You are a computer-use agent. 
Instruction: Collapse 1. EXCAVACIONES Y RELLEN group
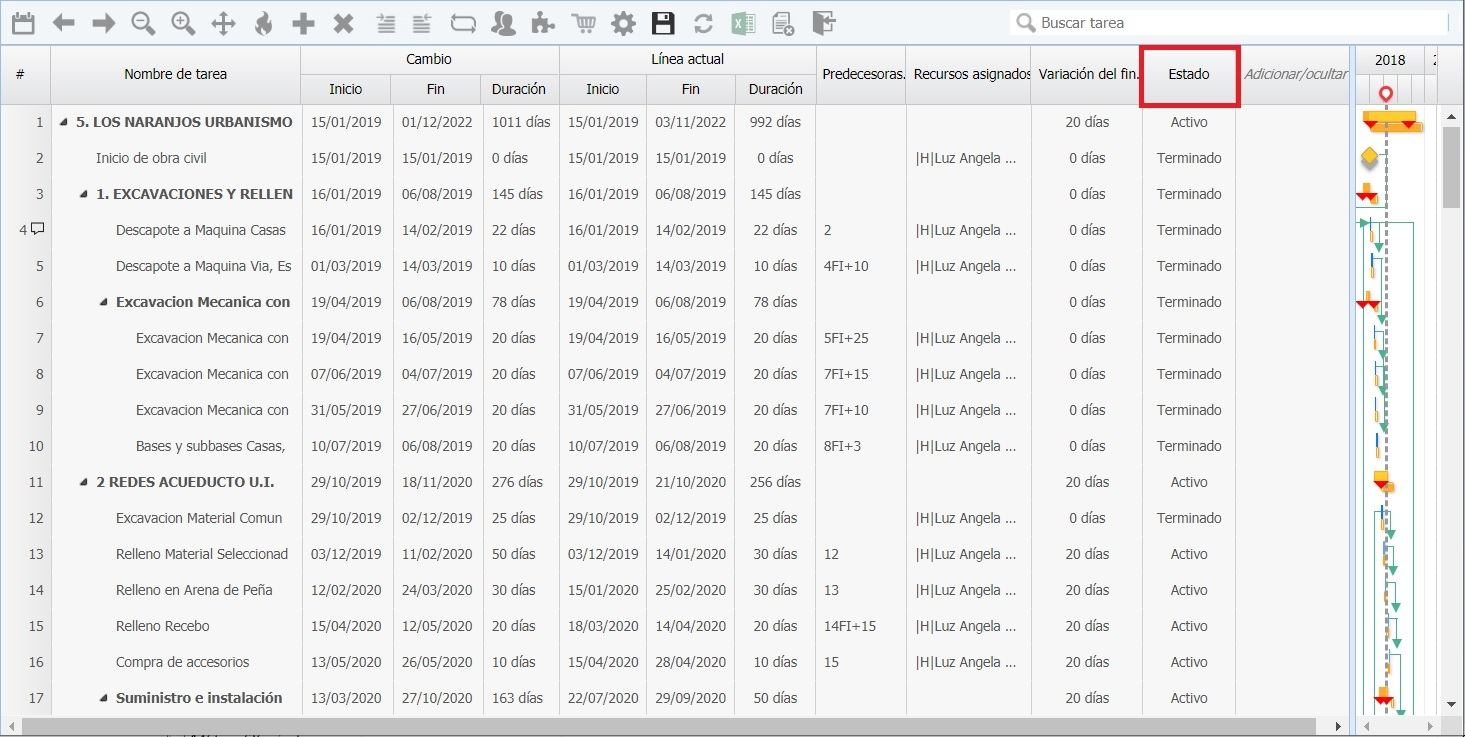(x=84, y=194)
